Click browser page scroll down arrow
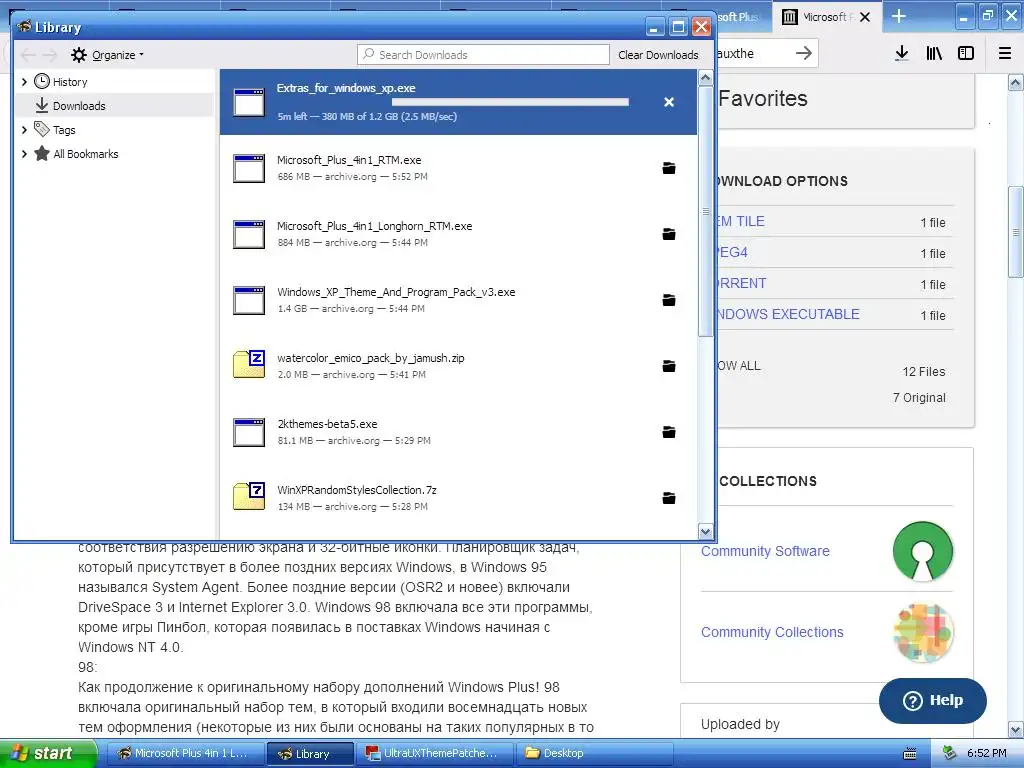Screen dimensions: 1024x768 [1016, 729]
